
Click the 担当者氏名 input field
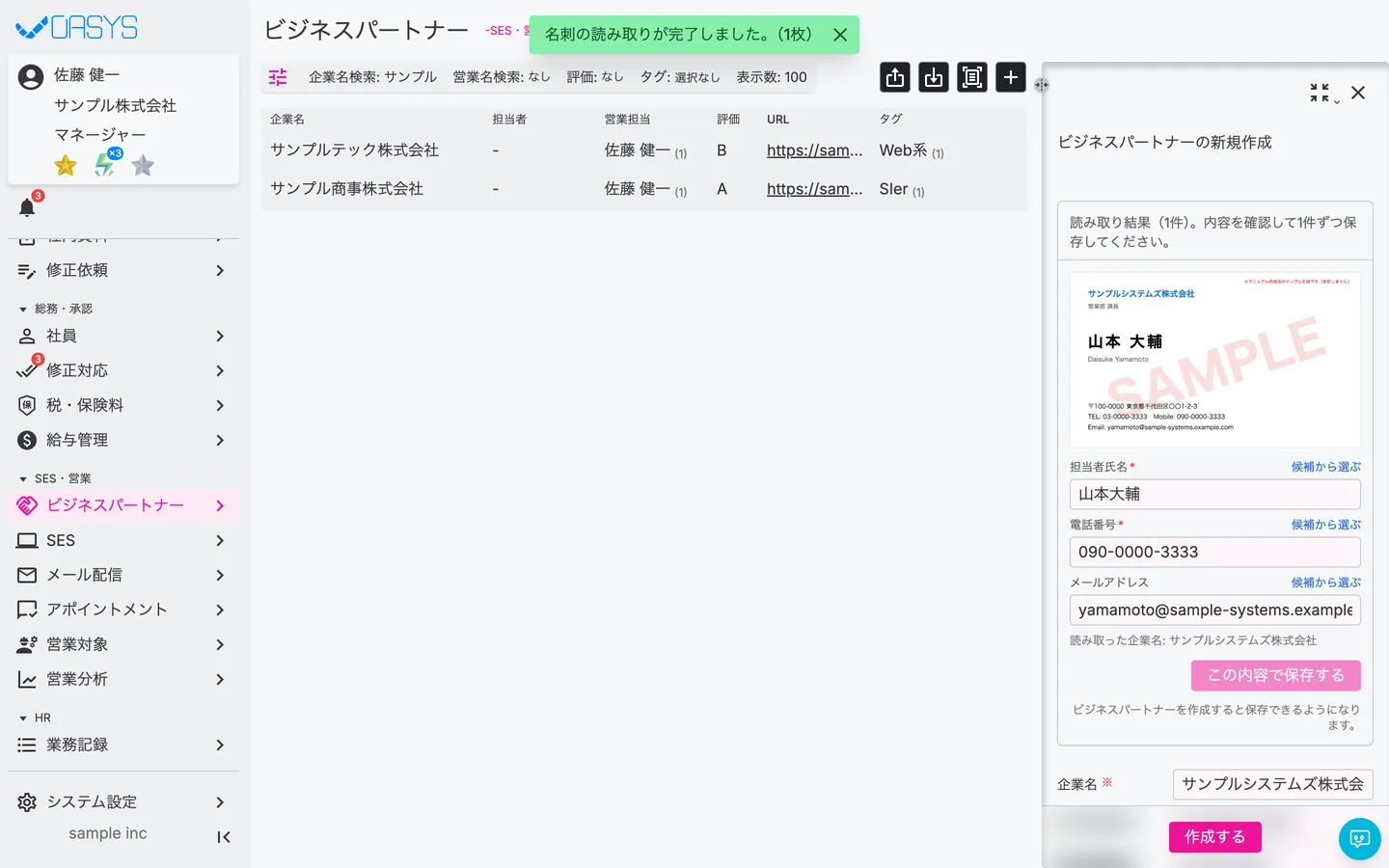[1215, 494]
